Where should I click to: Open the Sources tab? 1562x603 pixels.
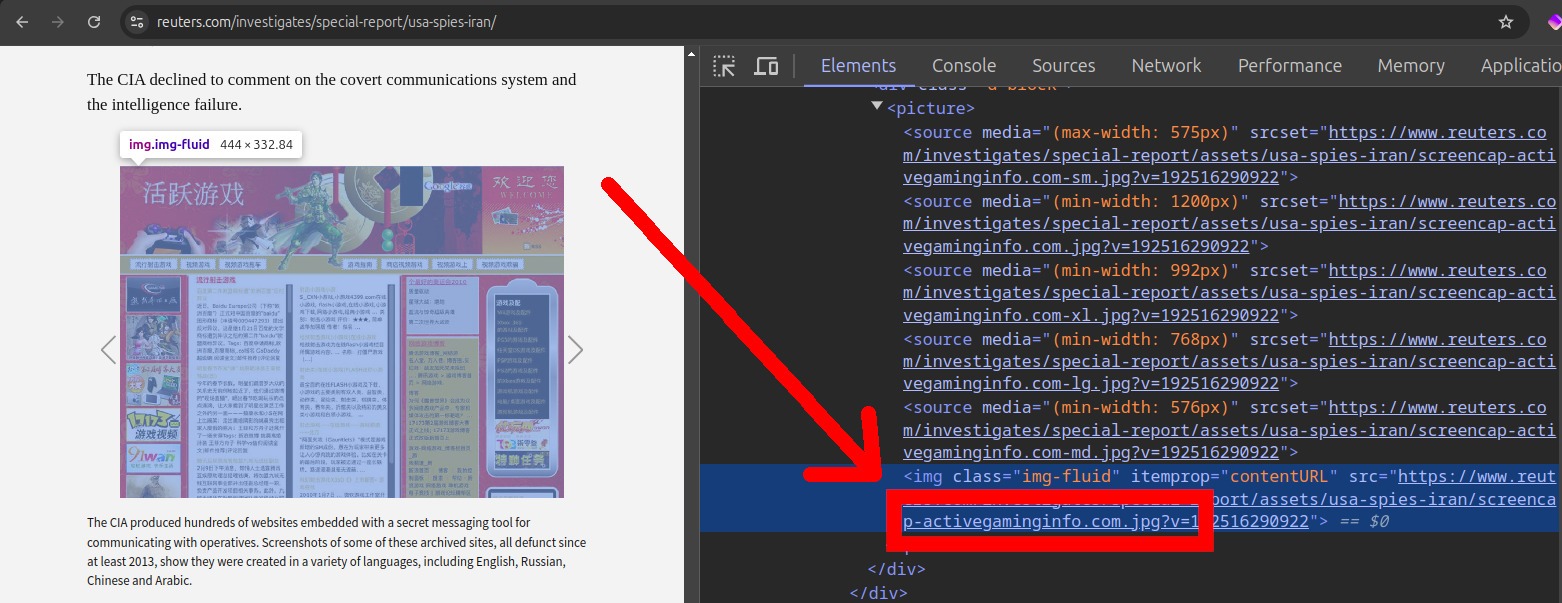(1063, 66)
